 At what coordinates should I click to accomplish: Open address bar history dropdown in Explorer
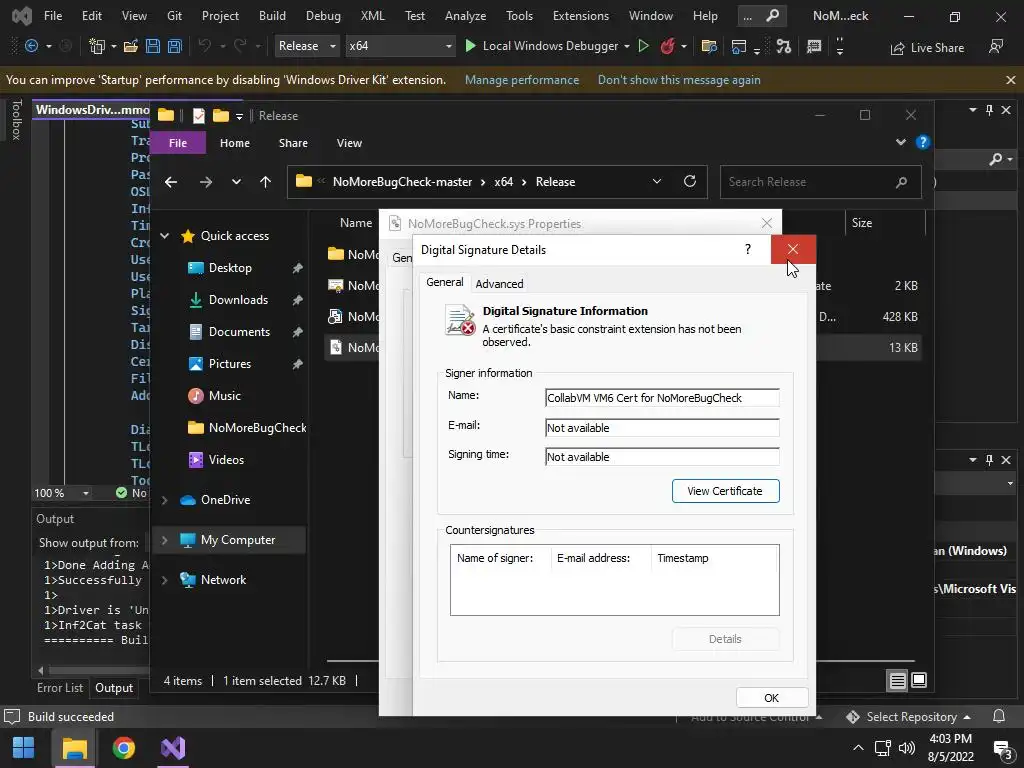tap(657, 182)
